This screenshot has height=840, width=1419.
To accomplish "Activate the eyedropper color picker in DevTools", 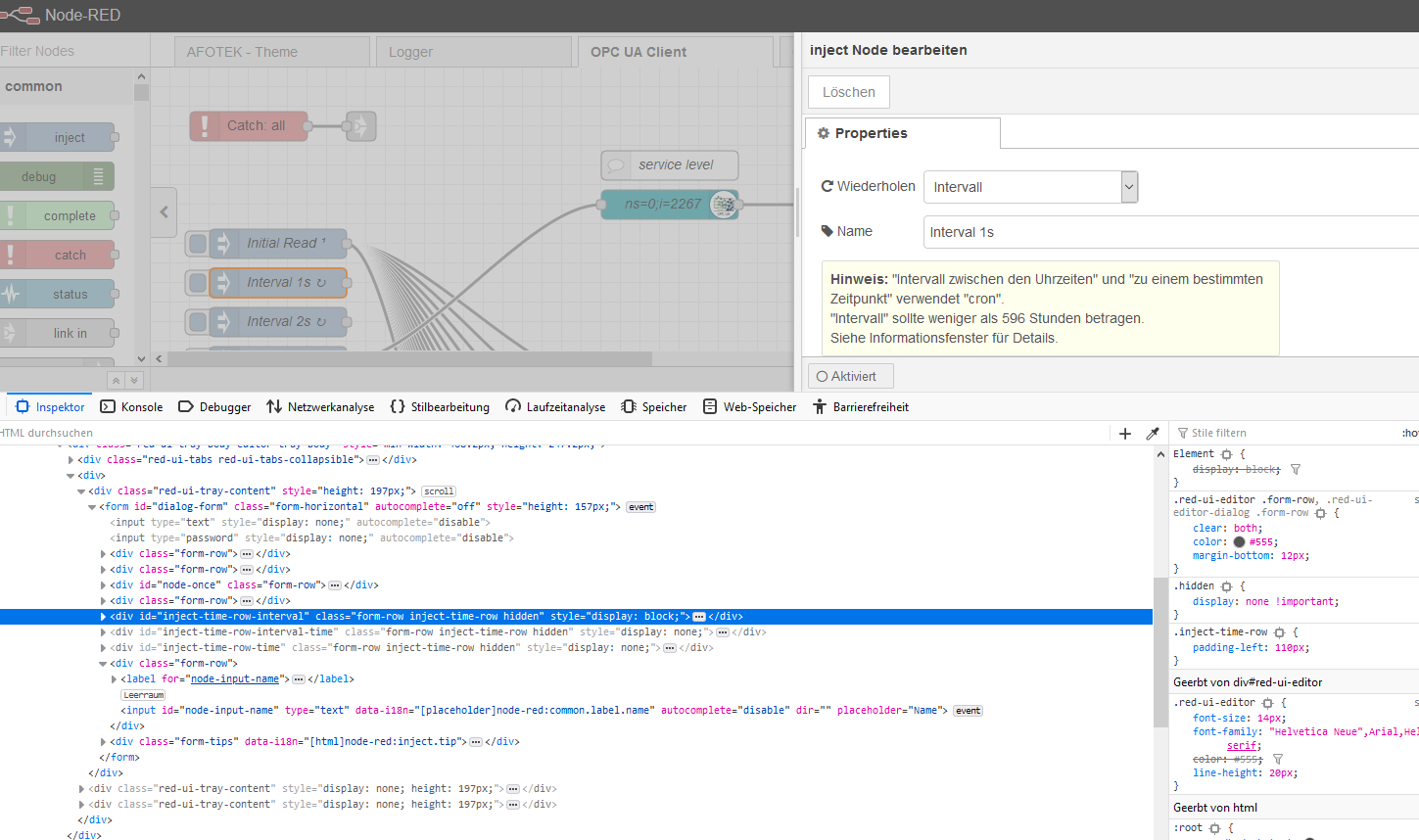I will [1153, 433].
